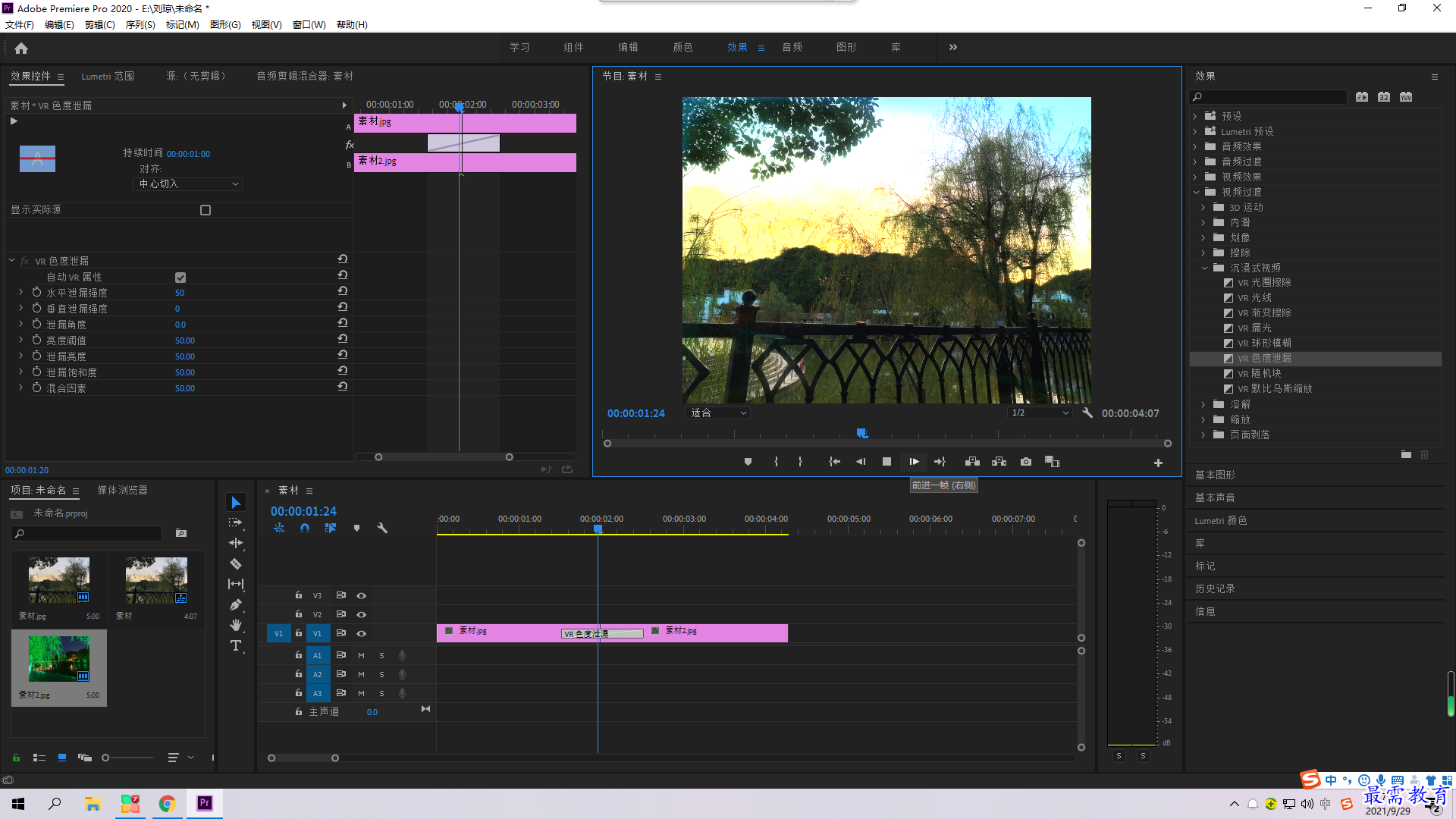Screen dimensions: 1456x819
Task: Select the Track Select Forward tool
Action: [236, 522]
